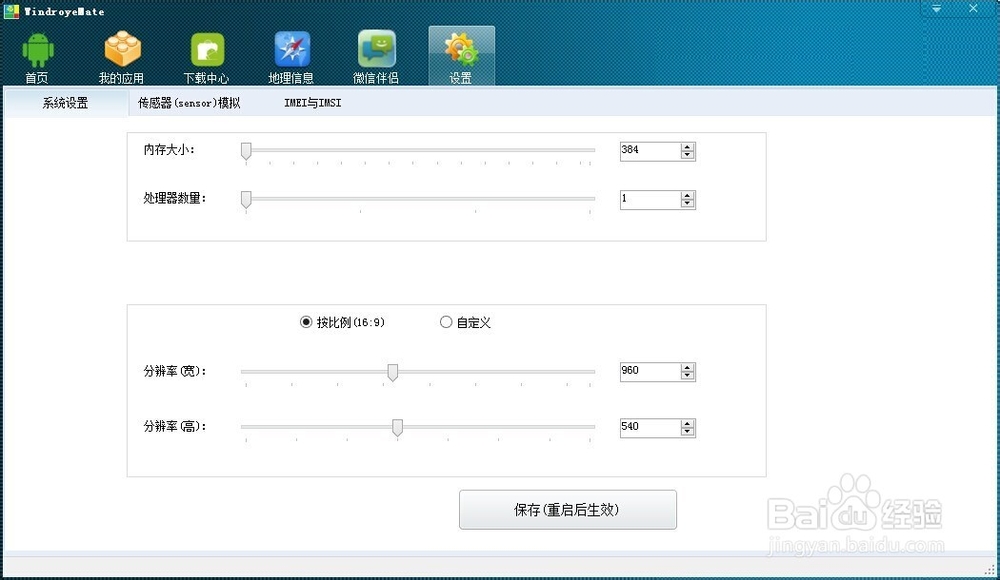Screen dimensions: 1000x580
Task: Decrease processor count with down arrow
Action: point(687,204)
